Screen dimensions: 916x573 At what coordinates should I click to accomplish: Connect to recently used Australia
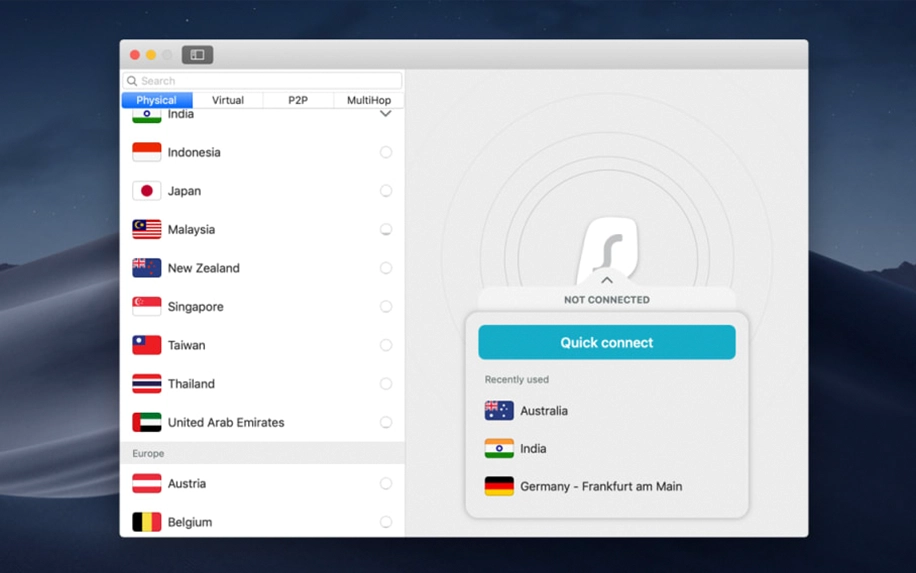(x=607, y=411)
